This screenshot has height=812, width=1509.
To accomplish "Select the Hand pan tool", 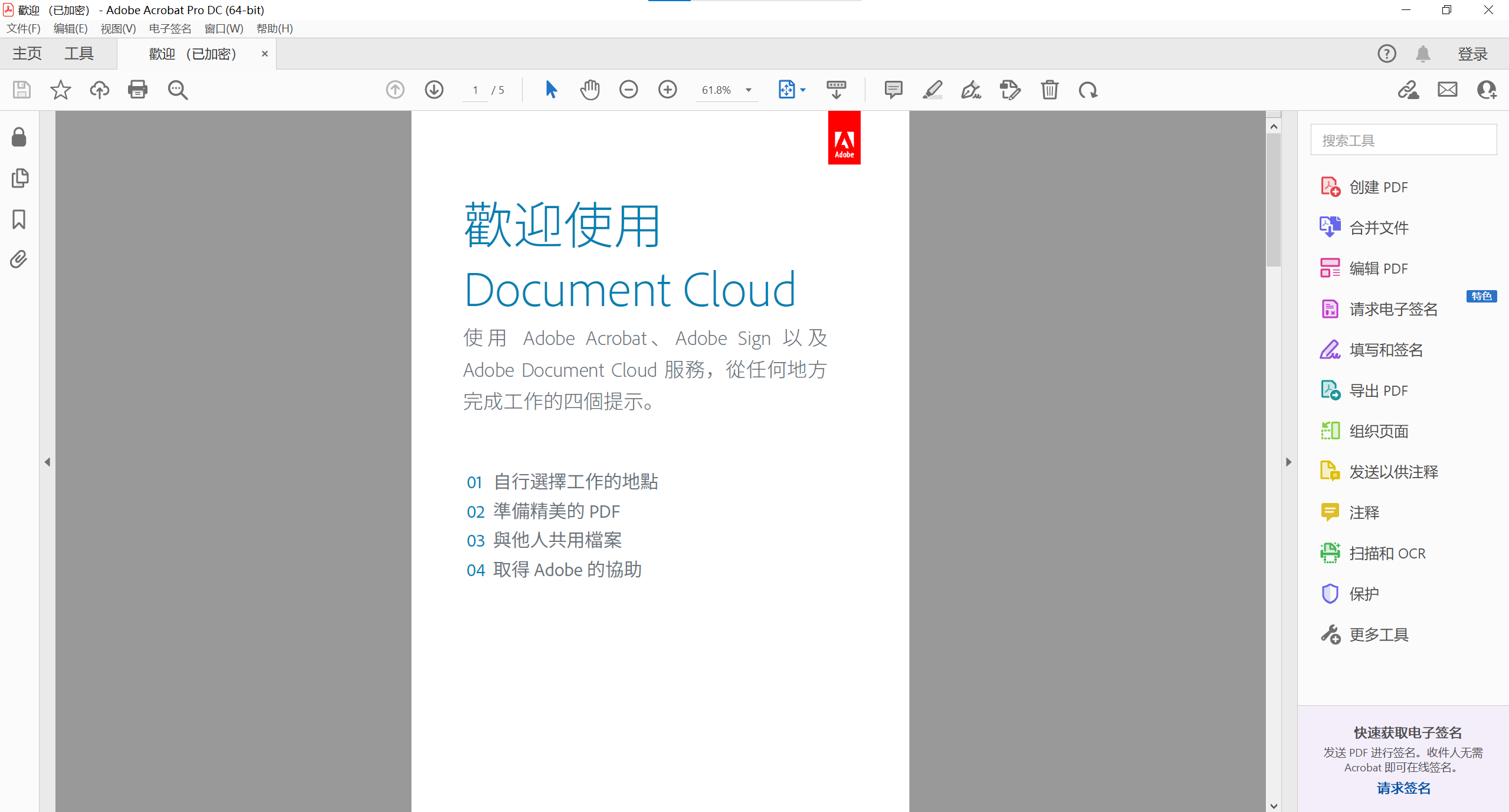I will coord(589,90).
